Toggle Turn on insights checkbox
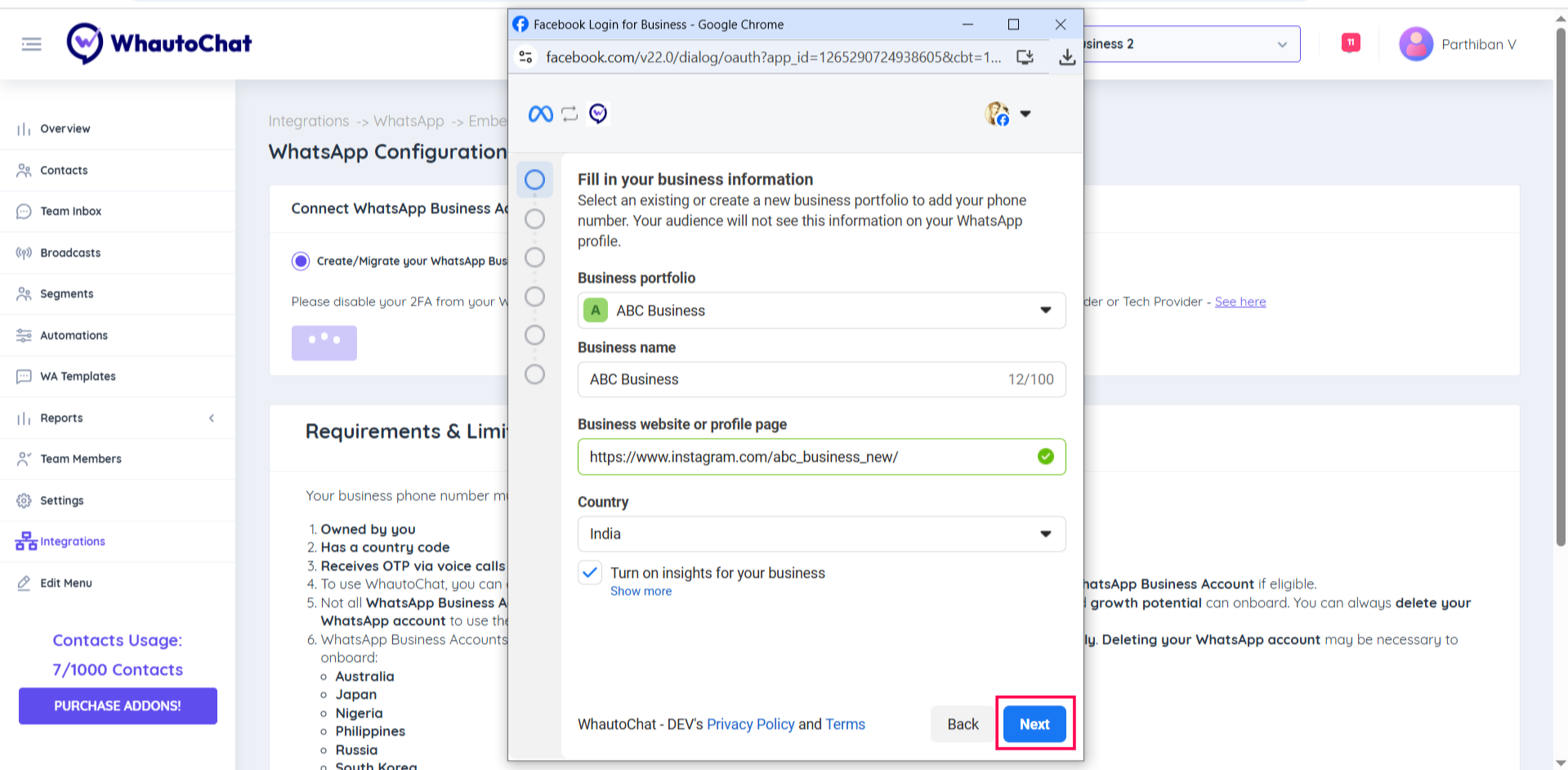Viewport: 1568px width, 770px height. tap(590, 573)
